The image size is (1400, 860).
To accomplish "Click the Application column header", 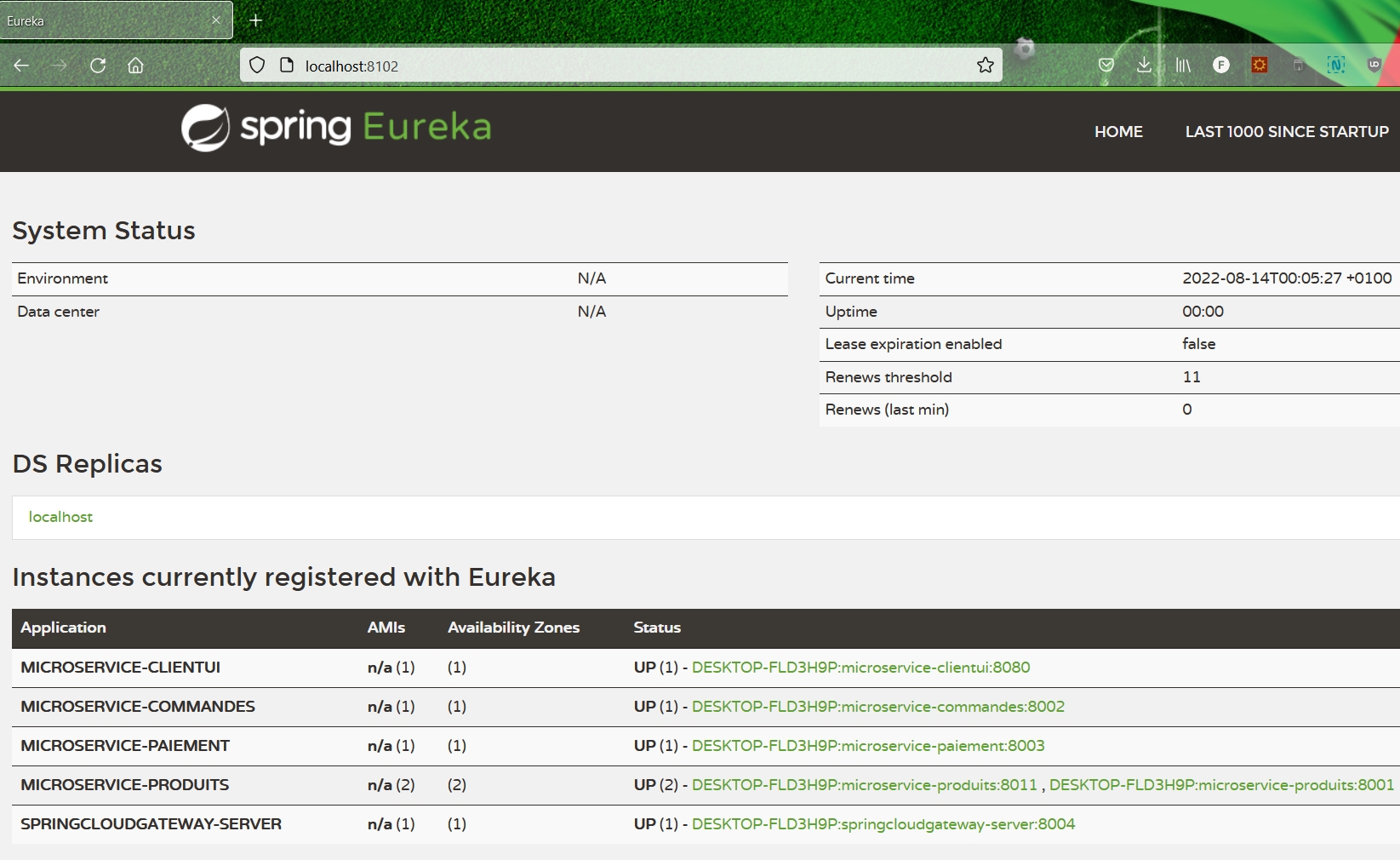I will (x=63, y=628).
